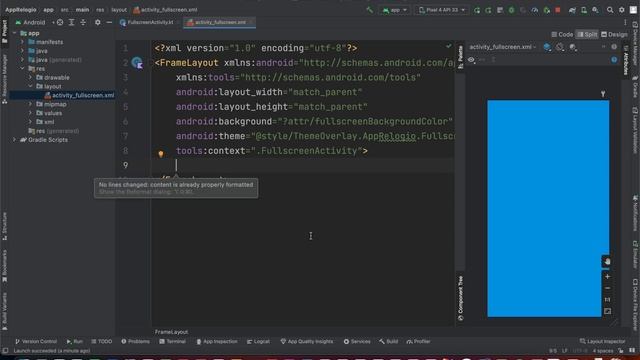This screenshot has height=360, width=640.
Task: Click Collapse All in the Project panel
Action: [x=83, y=22]
